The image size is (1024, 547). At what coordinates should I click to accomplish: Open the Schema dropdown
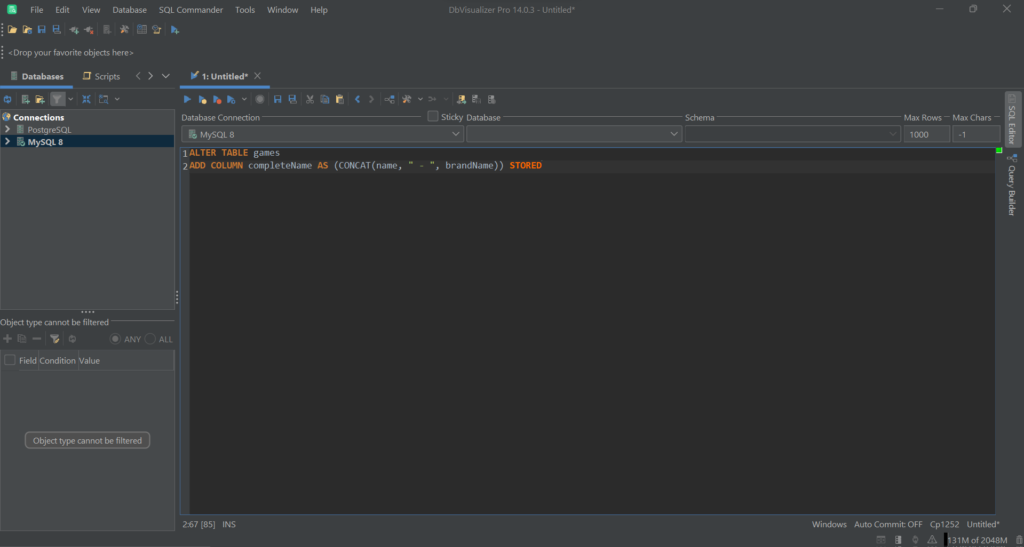tap(793, 134)
